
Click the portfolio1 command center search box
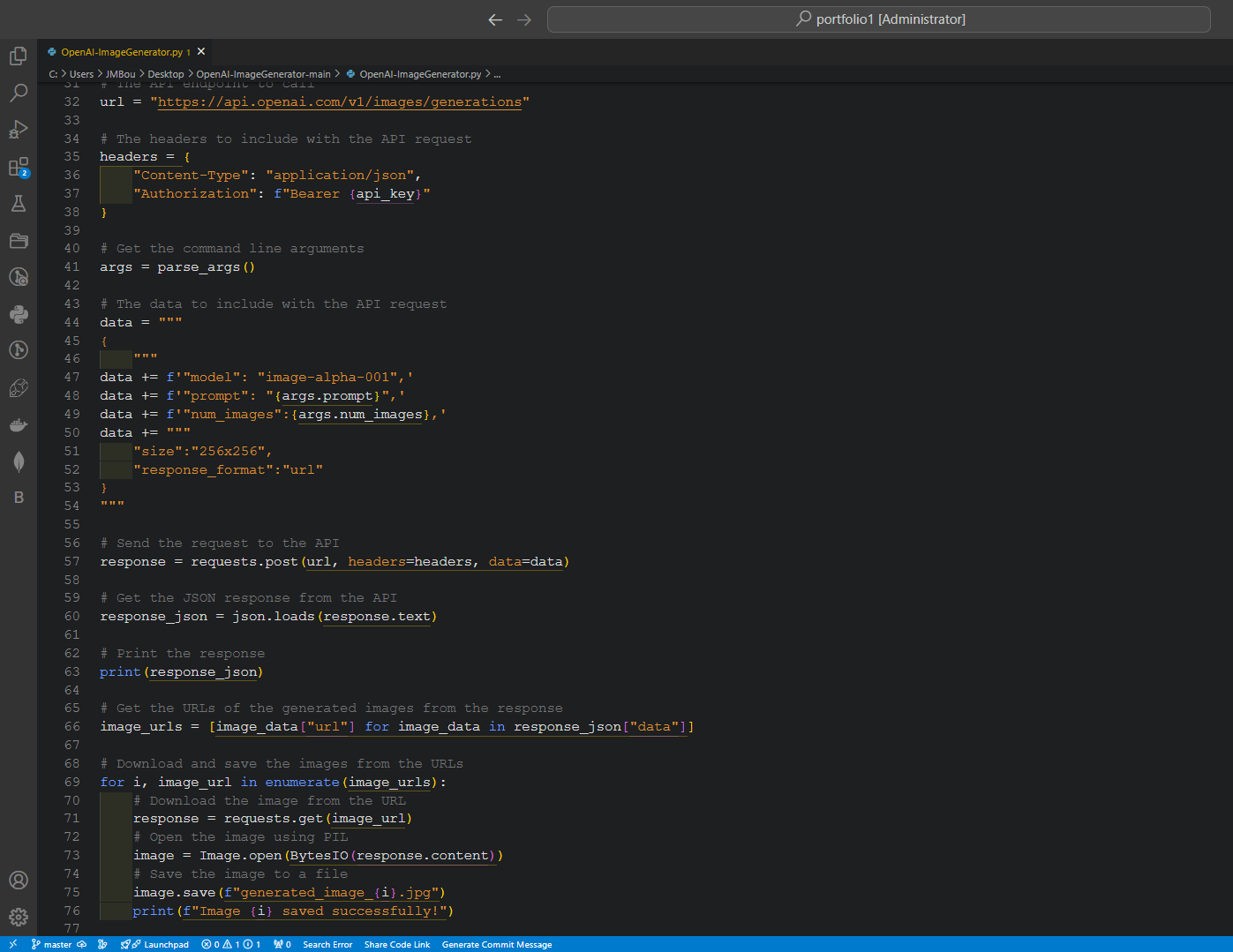[x=878, y=19]
